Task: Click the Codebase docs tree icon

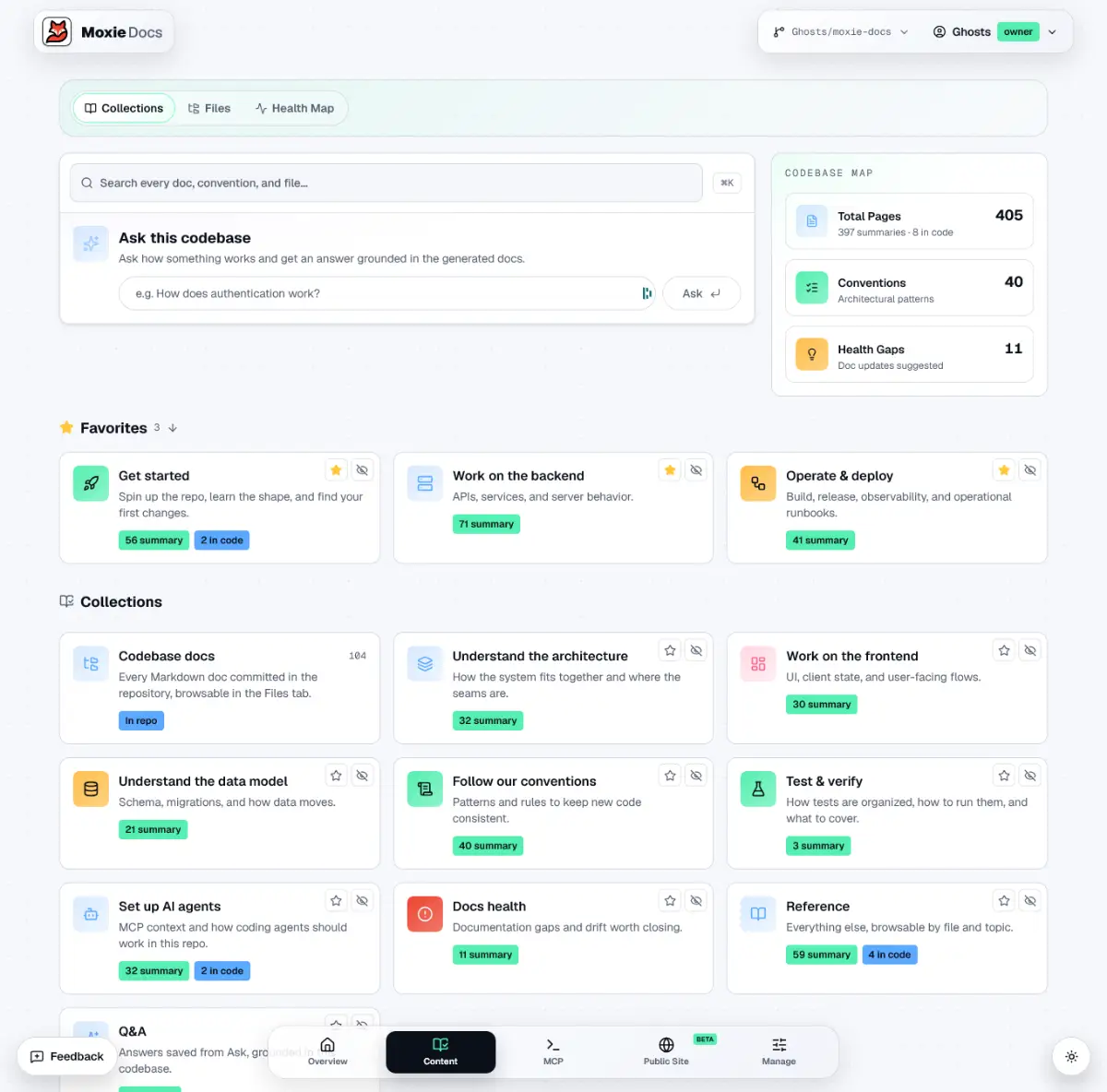Action: pyautogui.click(x=90, y=663)
